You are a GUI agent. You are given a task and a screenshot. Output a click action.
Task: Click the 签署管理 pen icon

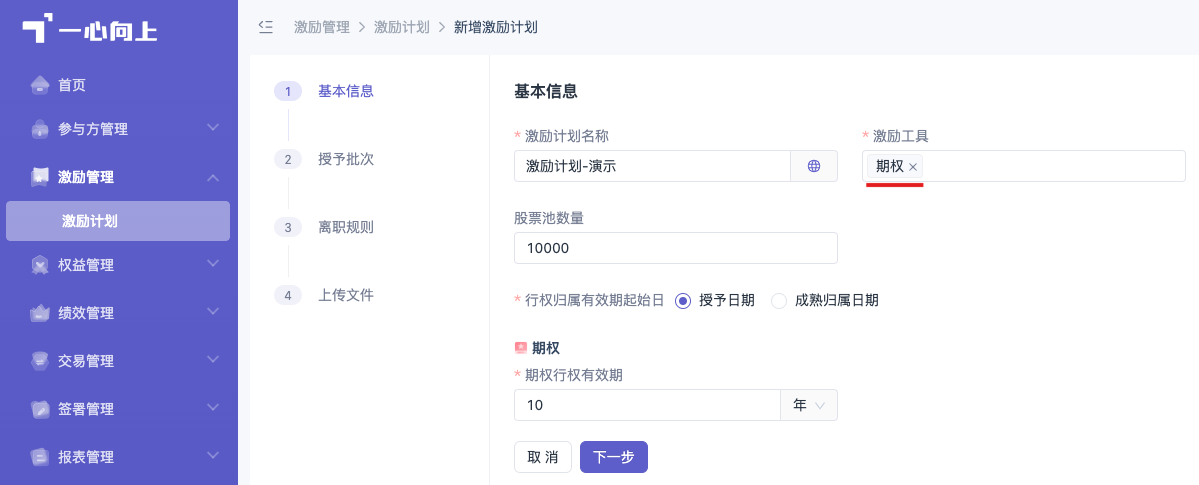click(x=40, y=409)
